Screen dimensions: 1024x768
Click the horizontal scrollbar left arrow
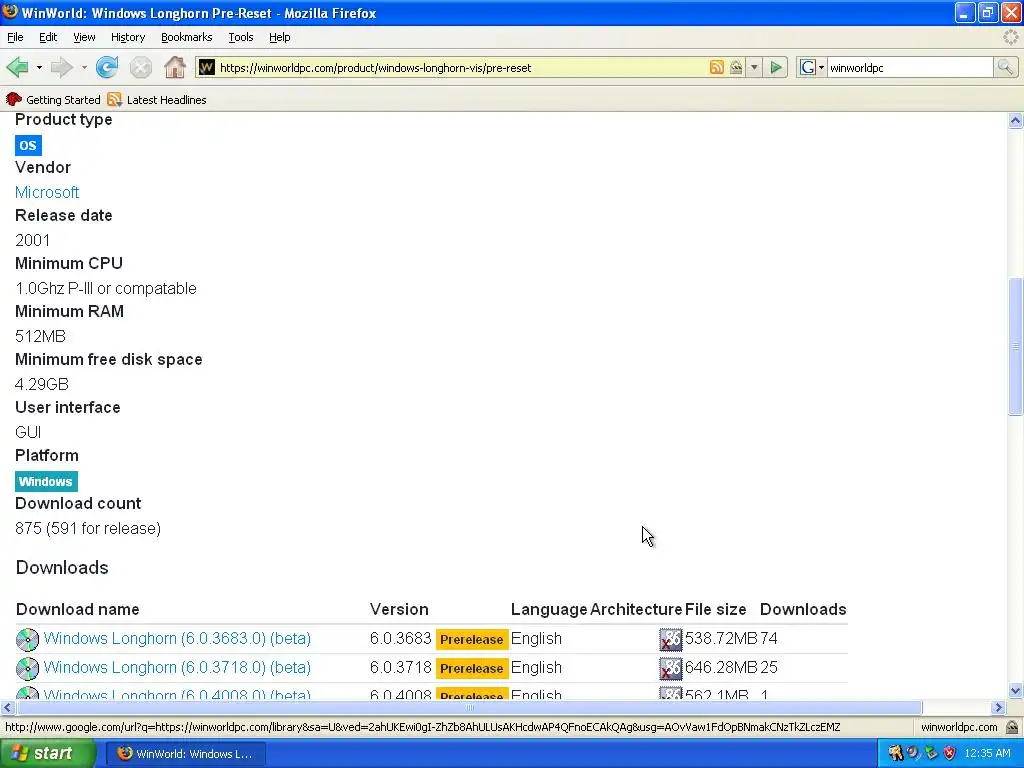[x=8, y=707]
